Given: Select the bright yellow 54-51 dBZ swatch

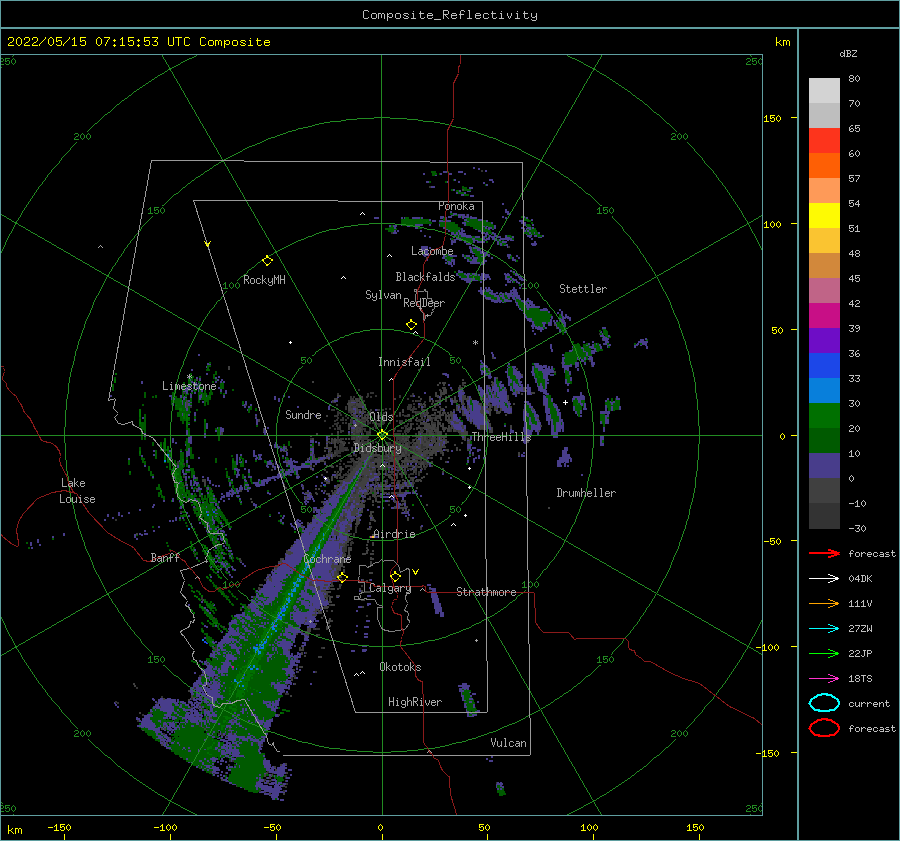Looking at the screenshot, I should pos(824,216).
